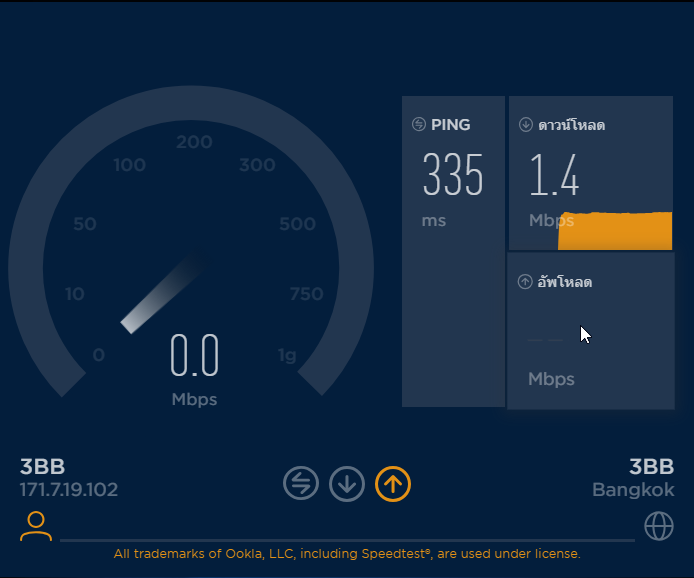Click the ดาวน์โหลด download label

tap(571, 125)
